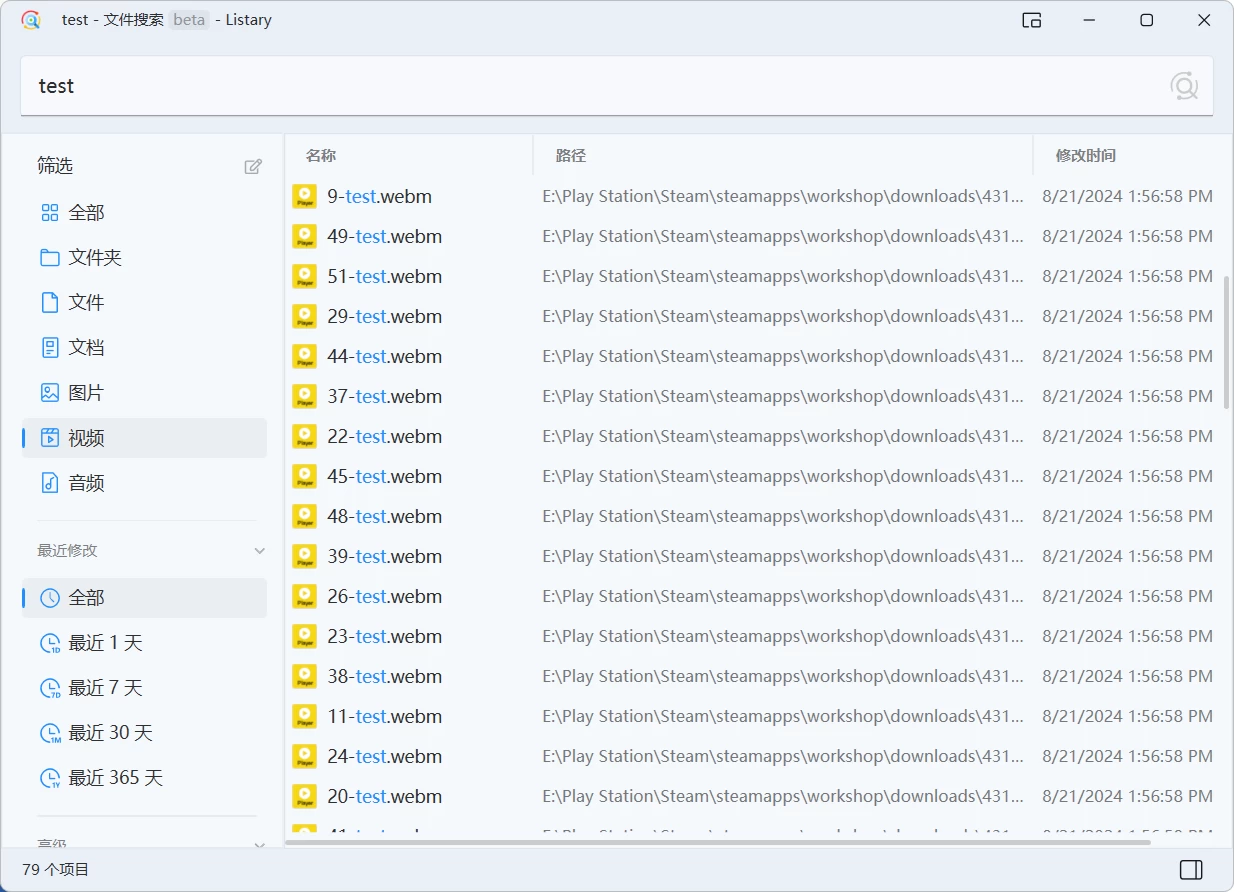The image size is (1234, 892).
Task: Select file 39-test.webm
Action: pos(385,556)
